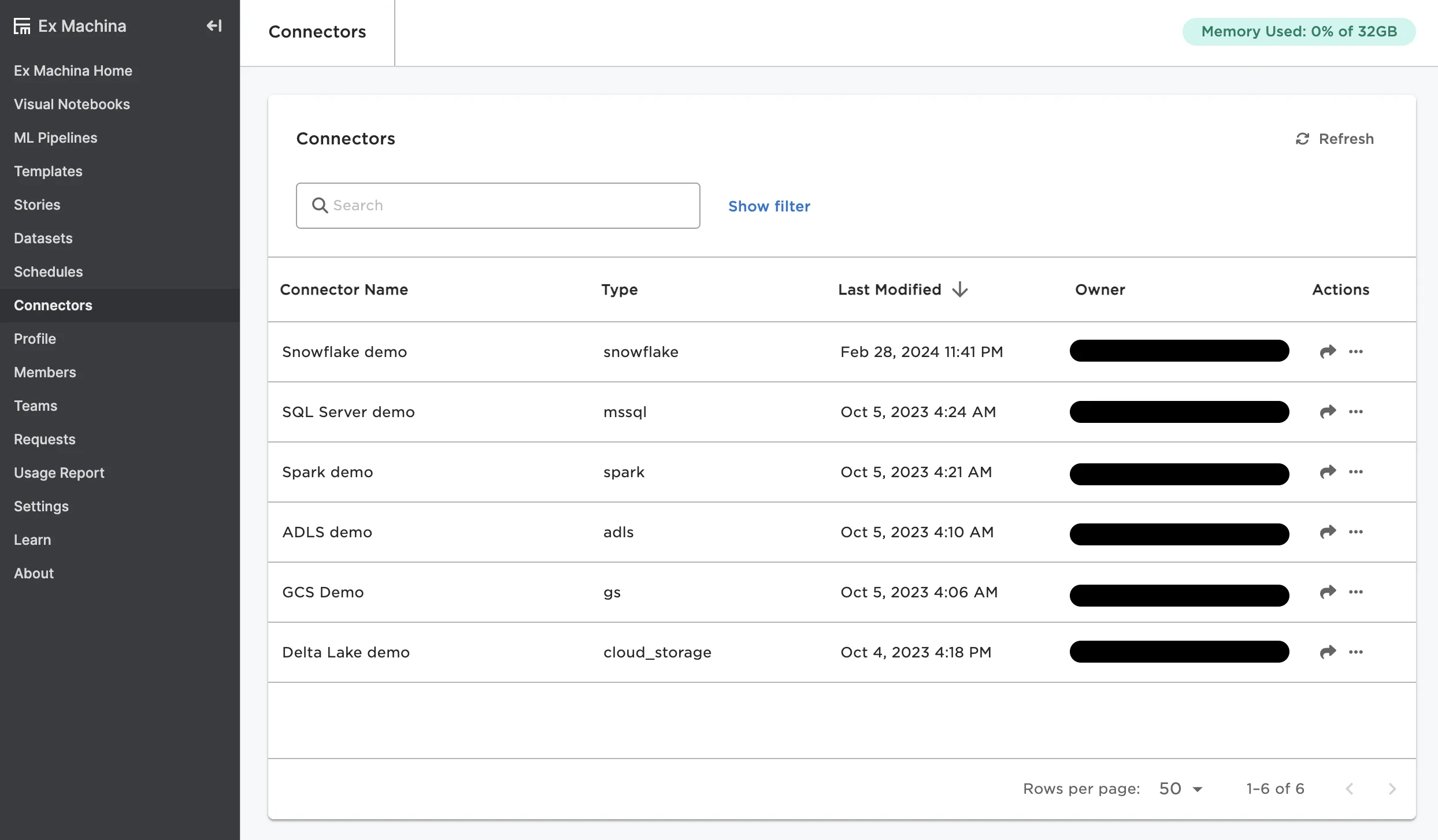Share the GCS Demo connector
This screenshot has height=840, width=1438.
[x=1328, y=592]
